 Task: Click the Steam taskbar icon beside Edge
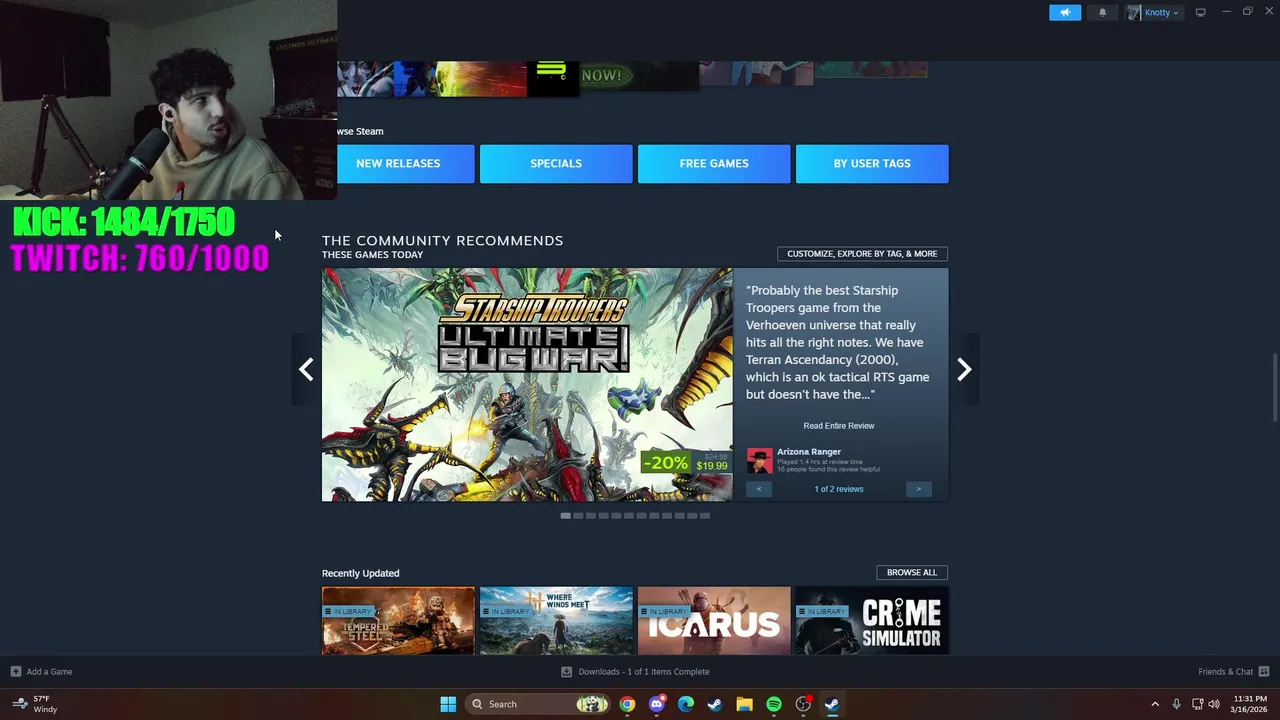point(715,704)
